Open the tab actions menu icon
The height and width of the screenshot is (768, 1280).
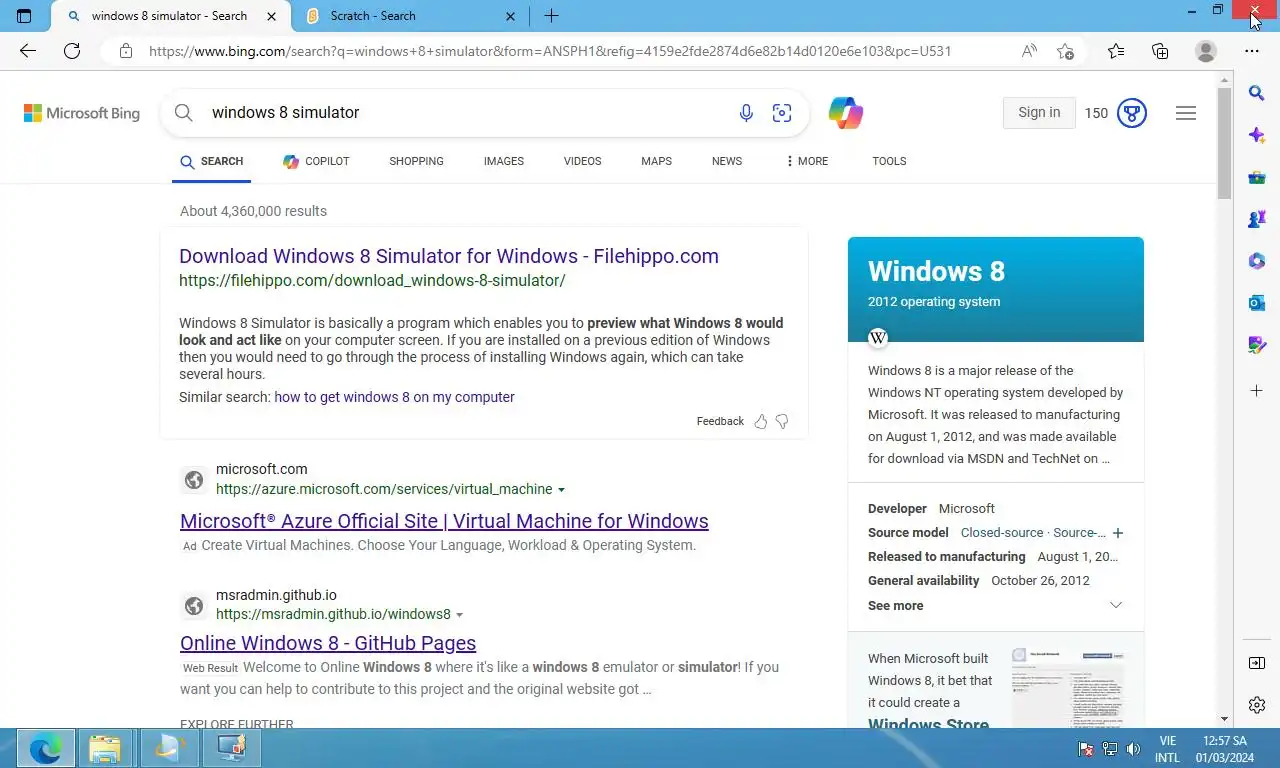pyautogui.click(x=24, y=16)
